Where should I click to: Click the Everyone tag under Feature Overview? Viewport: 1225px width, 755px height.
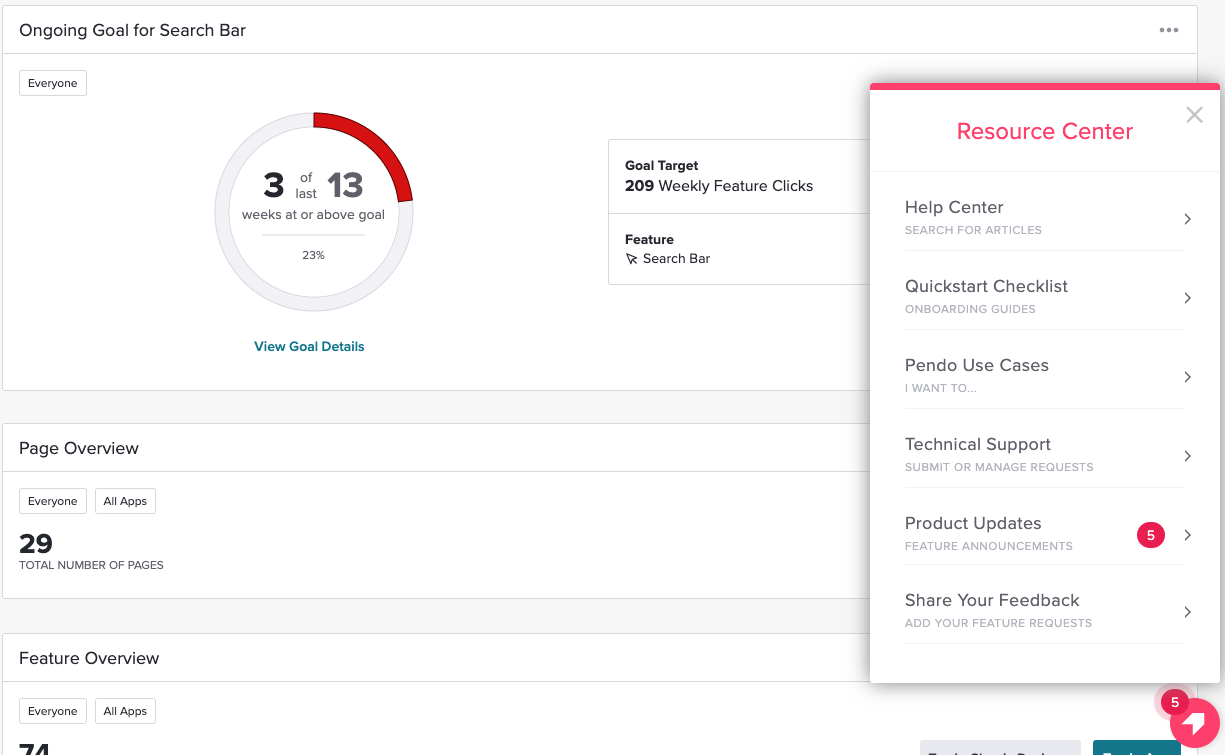coord(53,711)
